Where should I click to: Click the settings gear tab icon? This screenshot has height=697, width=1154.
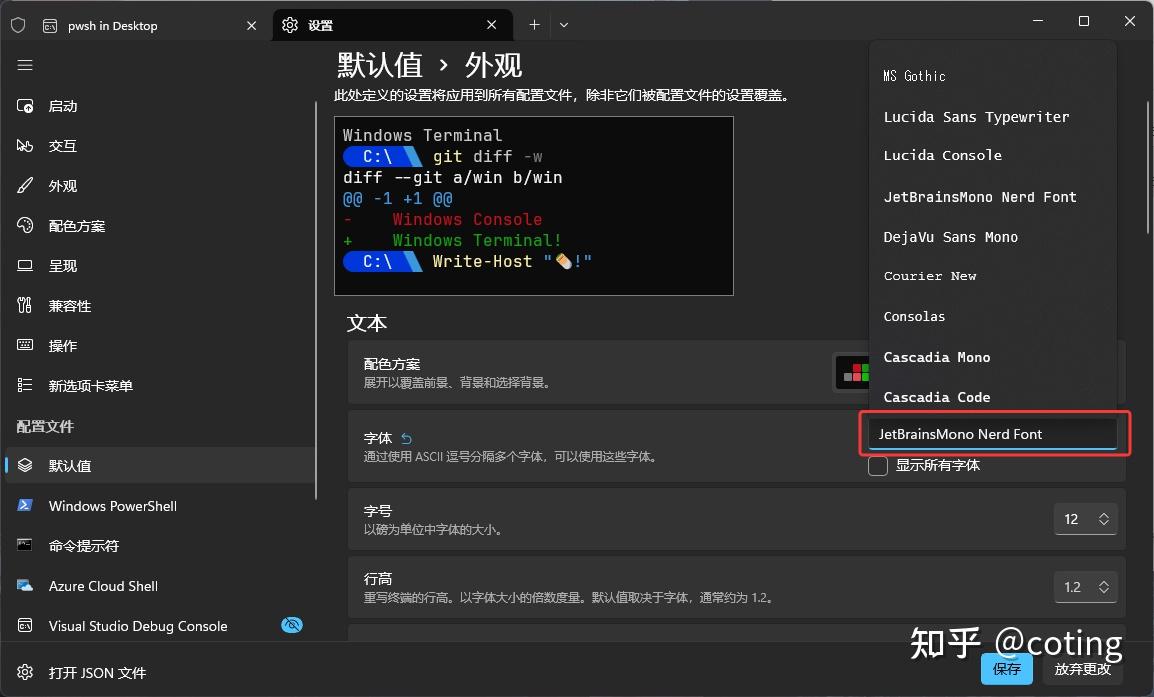(x=290, y=25)
